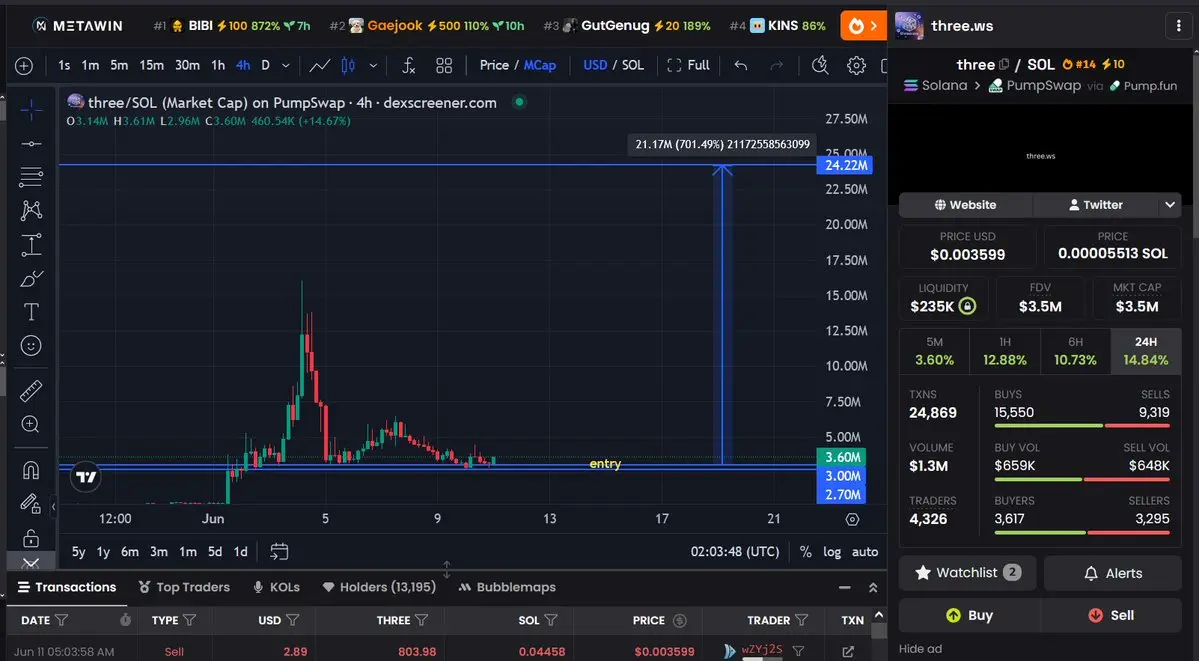Switch chart to Price mode

point(494,65)
